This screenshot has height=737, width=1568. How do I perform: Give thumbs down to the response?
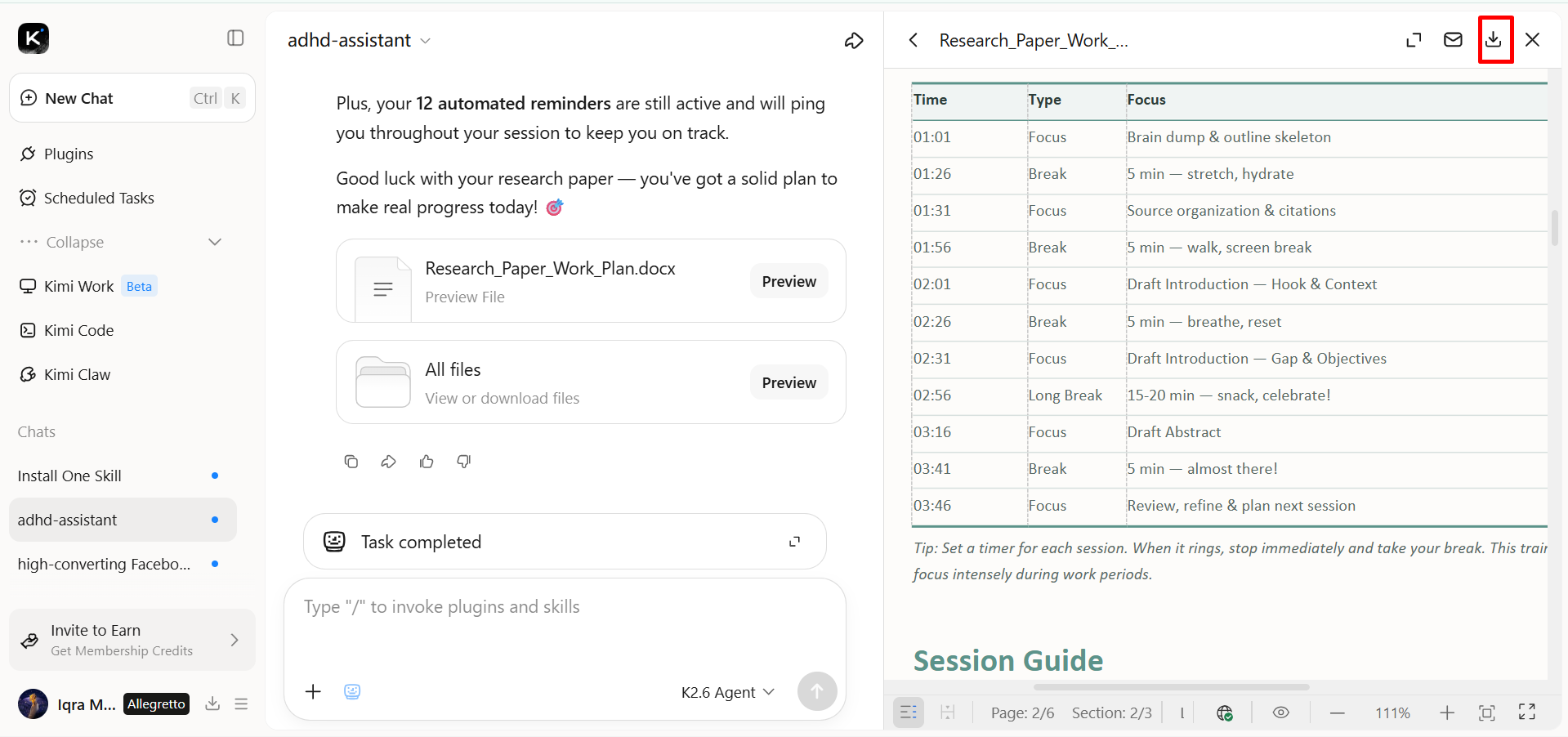pos(464,462)
